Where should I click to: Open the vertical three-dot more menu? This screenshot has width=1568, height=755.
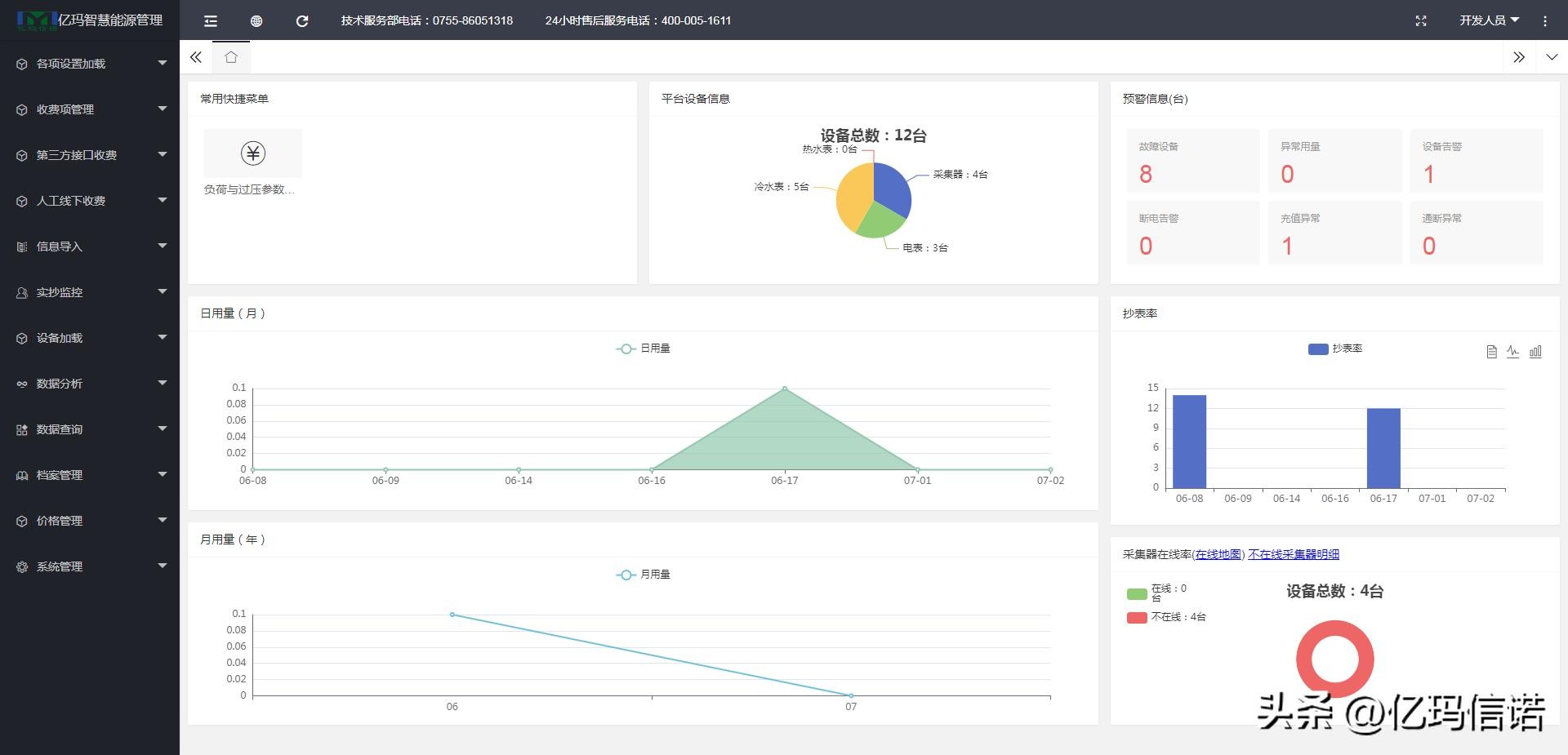(x=1544, y=21)
